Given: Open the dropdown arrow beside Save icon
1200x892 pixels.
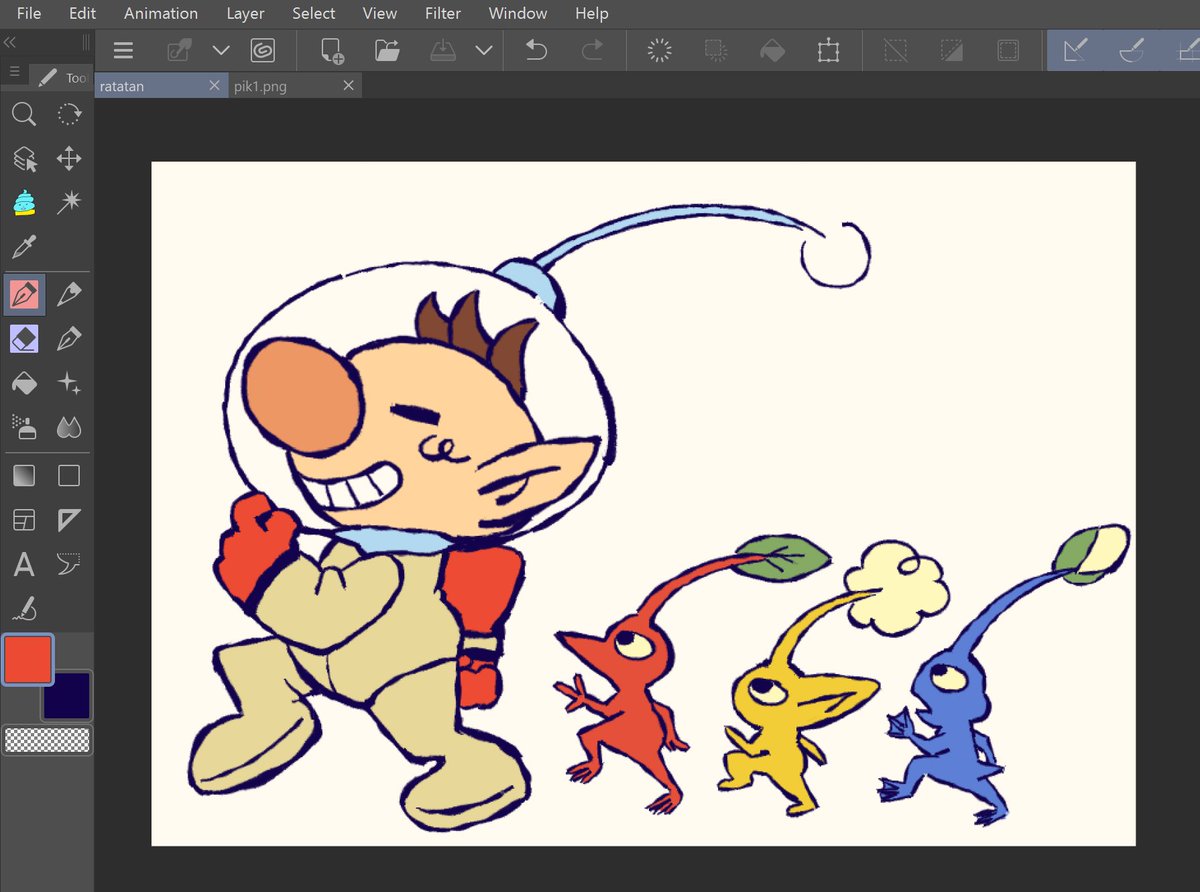Looking at the screenshot, I should tap(484, 50).
